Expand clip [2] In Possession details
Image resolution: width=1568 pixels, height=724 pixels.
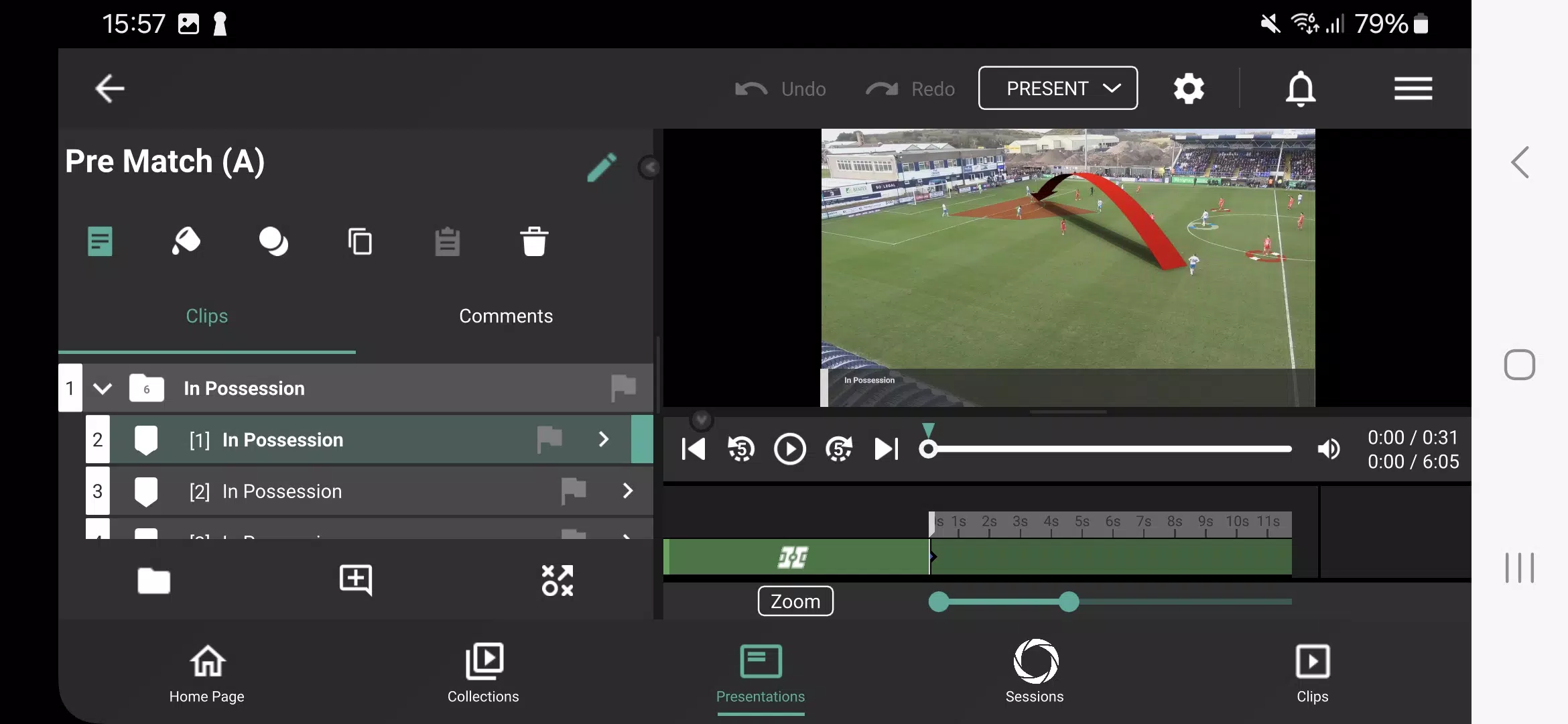pos(628,491)
